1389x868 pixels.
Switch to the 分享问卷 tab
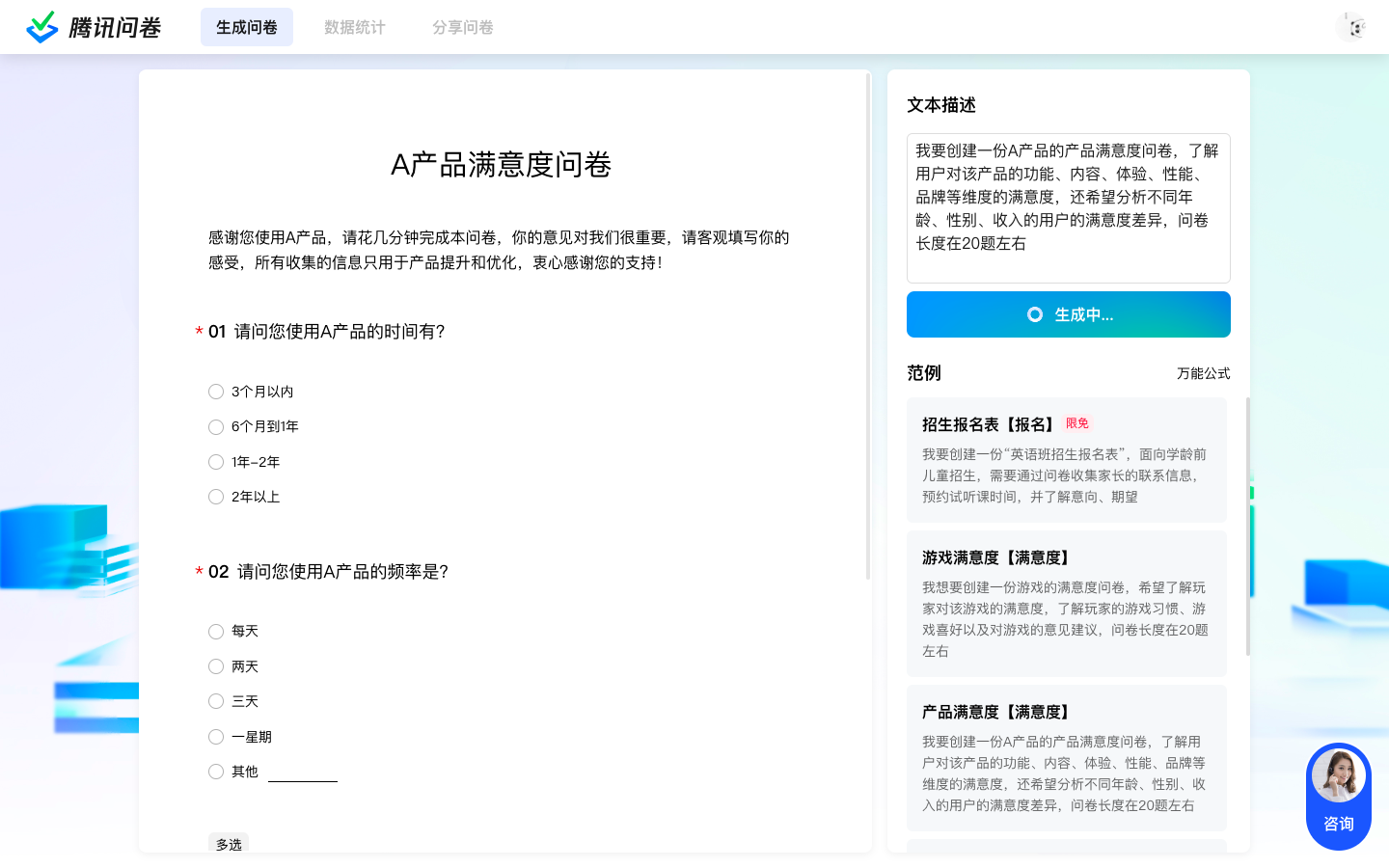463,27
